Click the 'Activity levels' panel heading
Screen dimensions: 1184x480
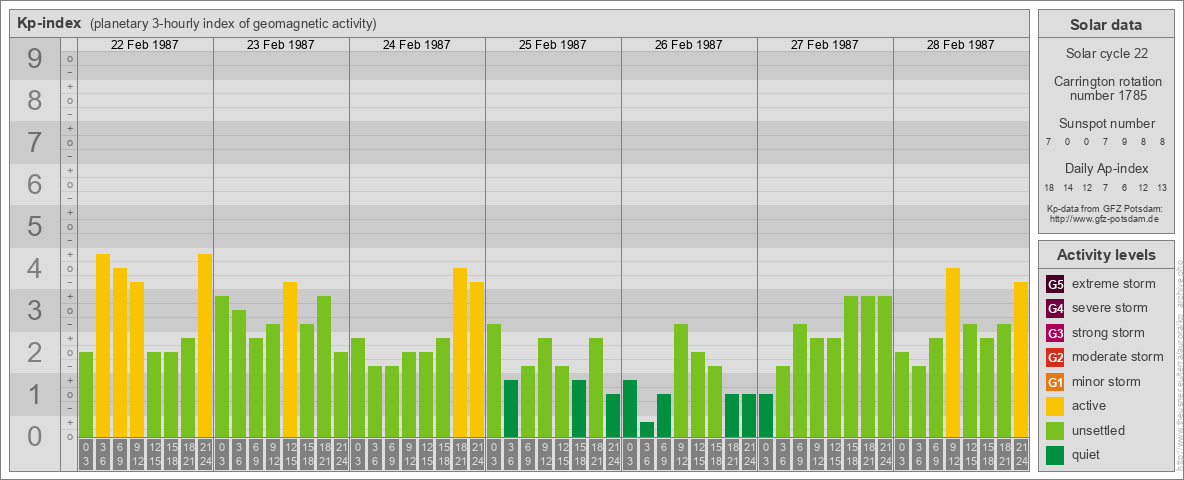point(1106,255)
